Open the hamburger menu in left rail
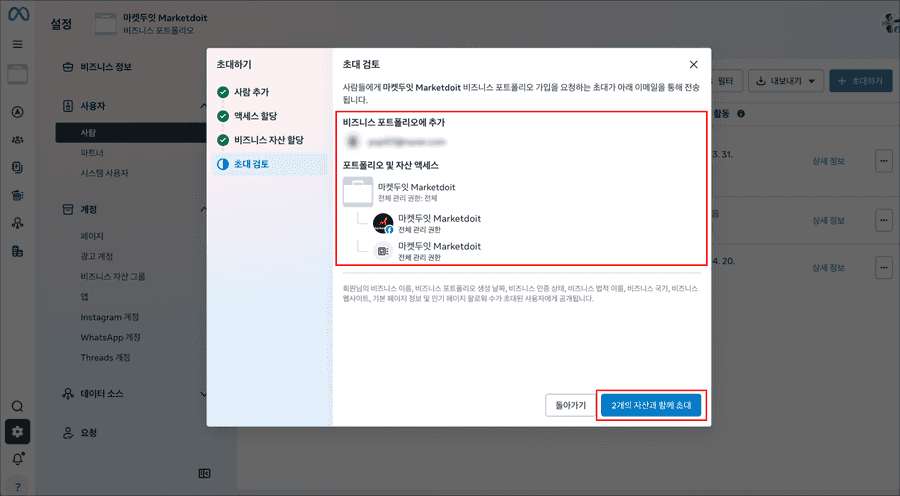 pyautogui.click(x=18, y=44)
